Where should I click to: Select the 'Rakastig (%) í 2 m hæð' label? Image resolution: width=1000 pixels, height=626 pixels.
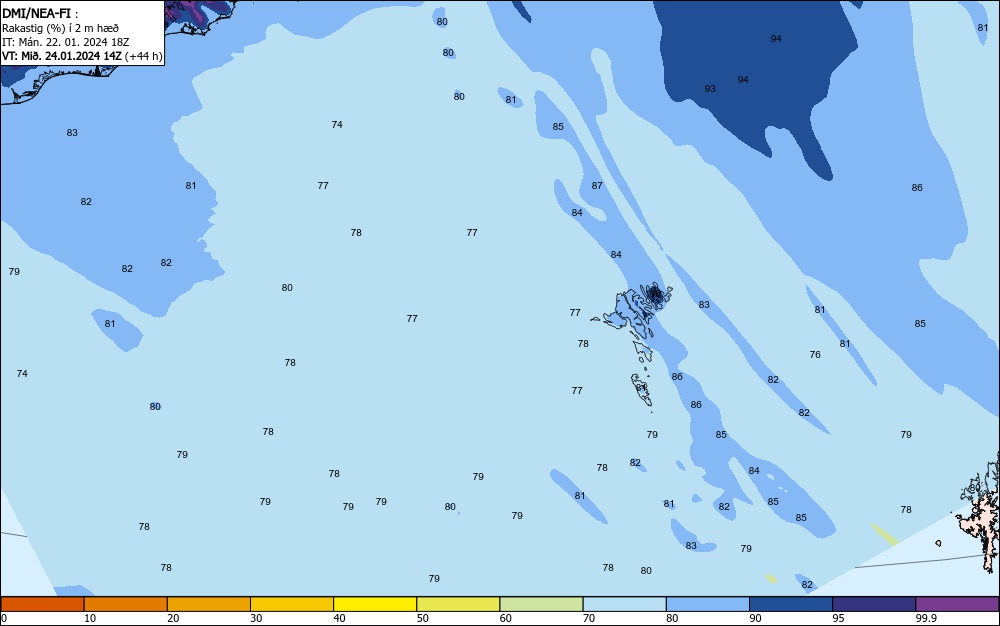[60, 28]
